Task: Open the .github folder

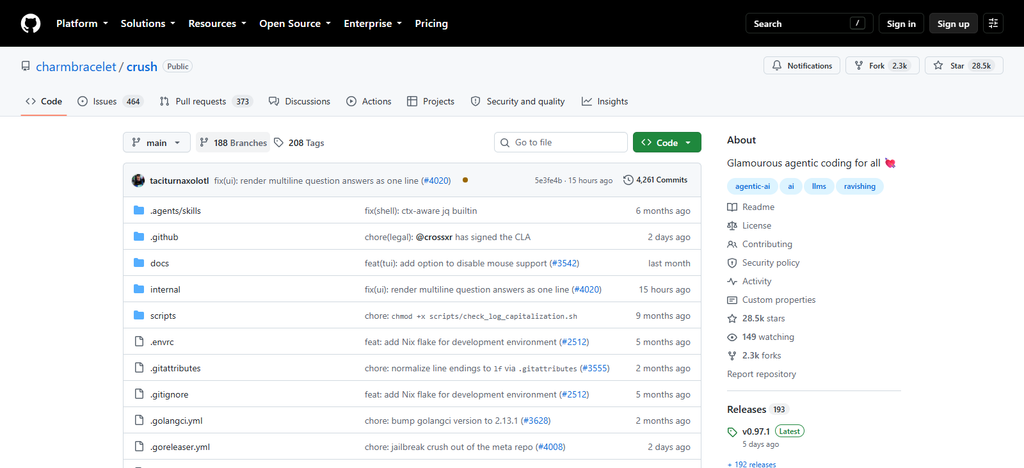Action: click(164, 237)
